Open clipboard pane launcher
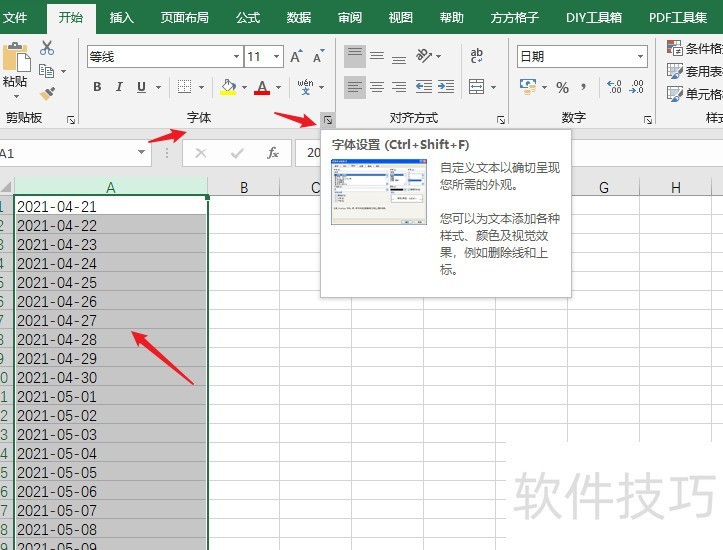Screen dimensions: 723x550 71,120
